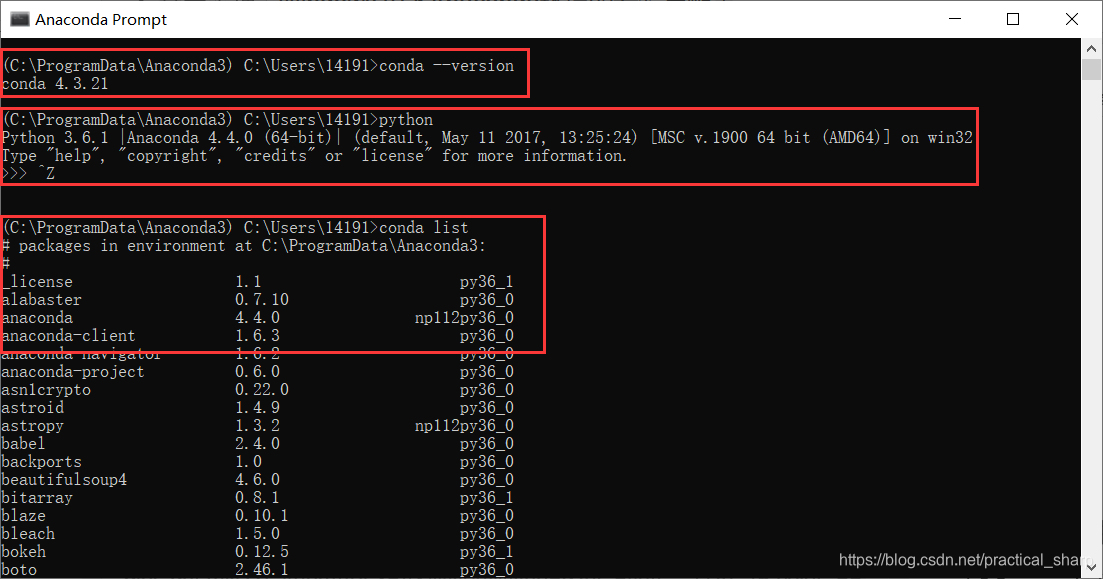Click the 'Python 3.6.1' version text
This screenshot has width=1103, height=579.
tap(55, 138)
